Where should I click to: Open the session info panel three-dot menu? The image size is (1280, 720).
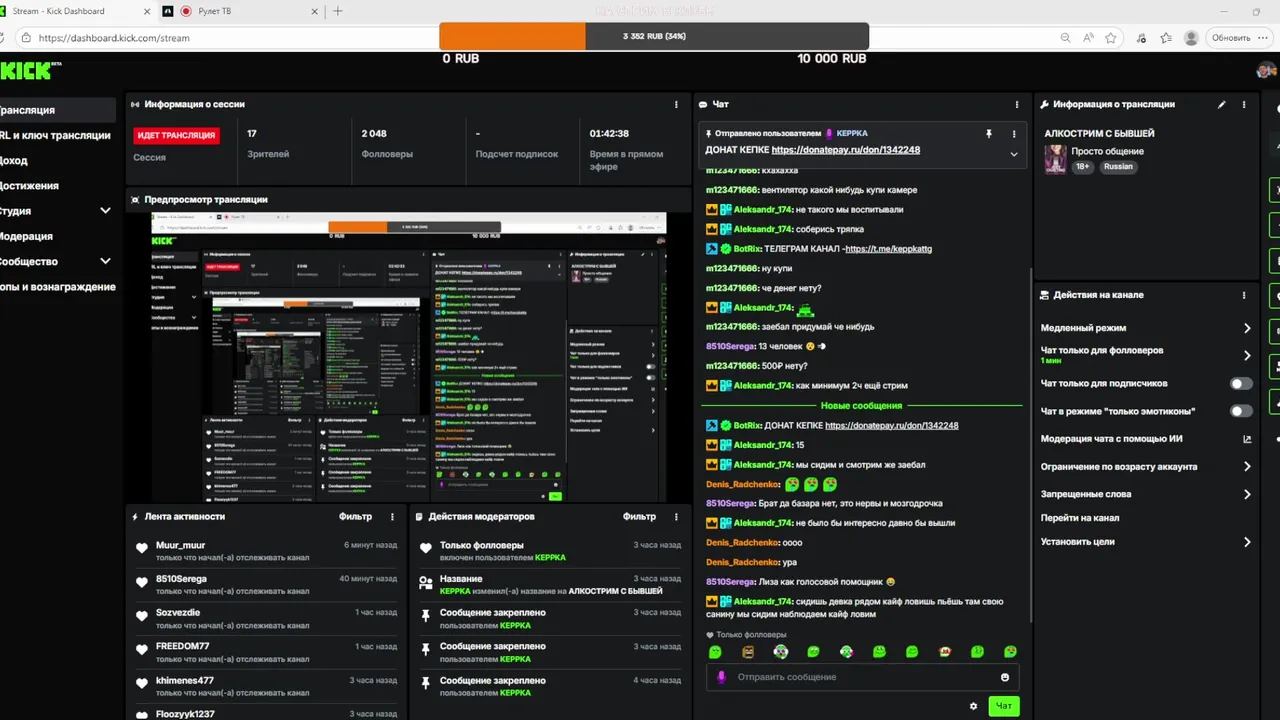676,104
